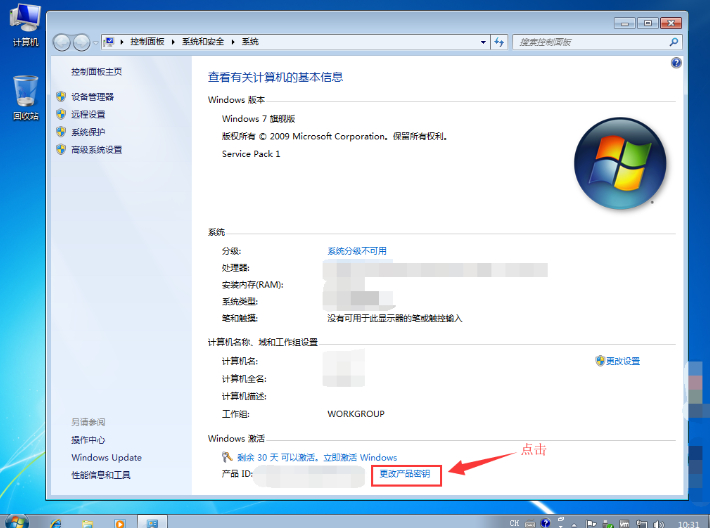The width and height of the screenshot is (710, 528).
Task: Click the key icon beside activation notice
Action: tap(227, 457)
